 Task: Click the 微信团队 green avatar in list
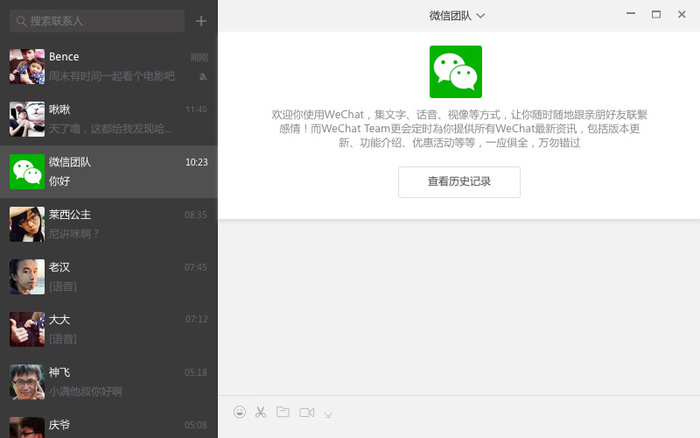[x=27, y=171]
